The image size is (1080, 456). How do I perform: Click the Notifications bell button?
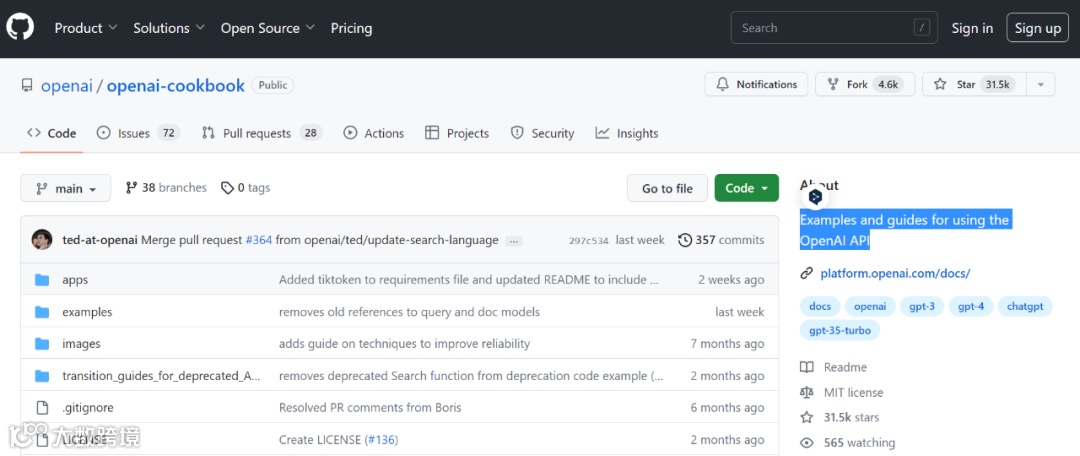coord(757,85)
